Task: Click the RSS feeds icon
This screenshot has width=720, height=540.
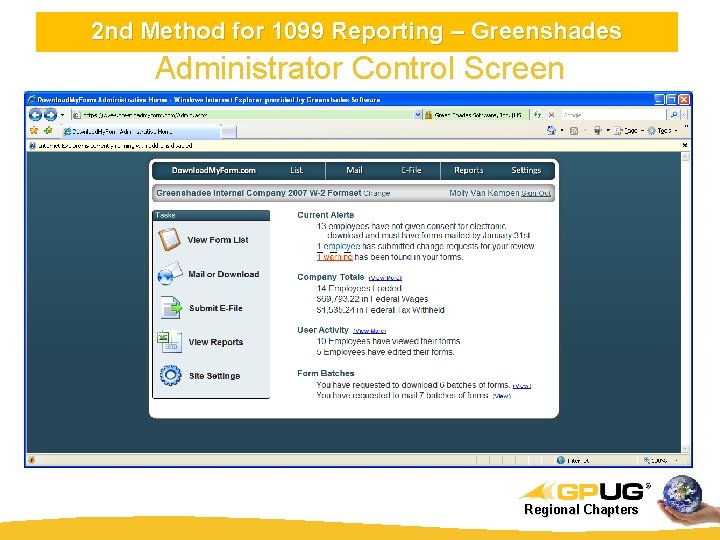Action: tap(574, 131)
